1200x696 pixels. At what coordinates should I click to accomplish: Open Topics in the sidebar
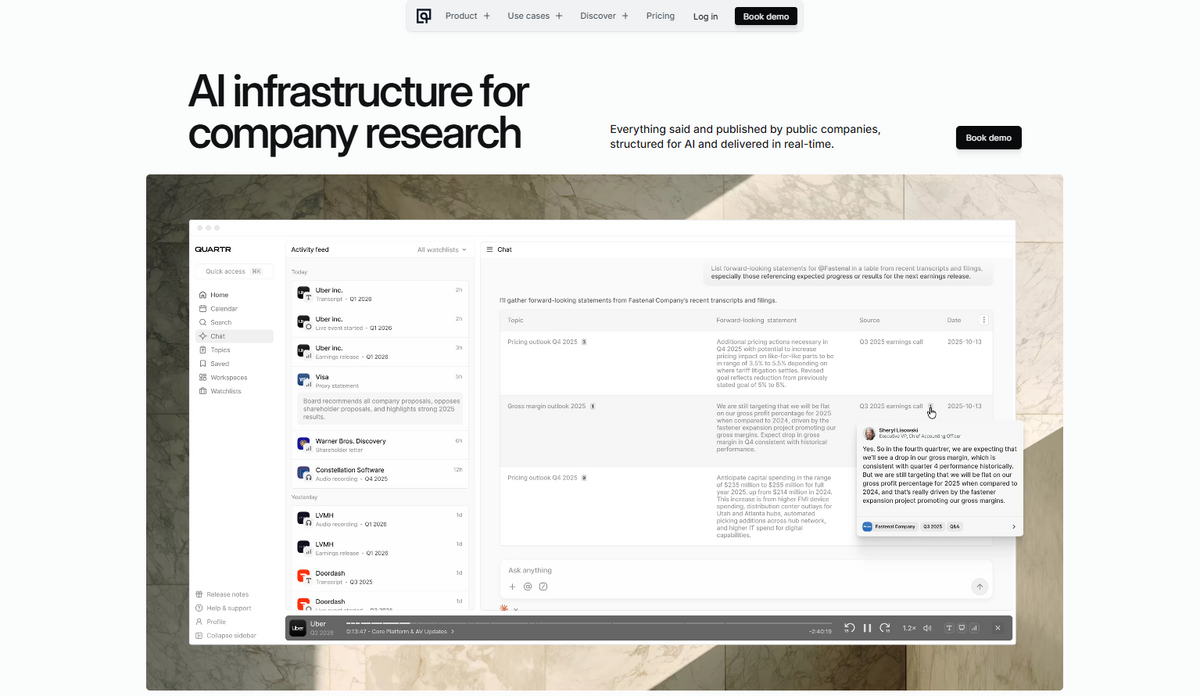[x=233, y=350]
